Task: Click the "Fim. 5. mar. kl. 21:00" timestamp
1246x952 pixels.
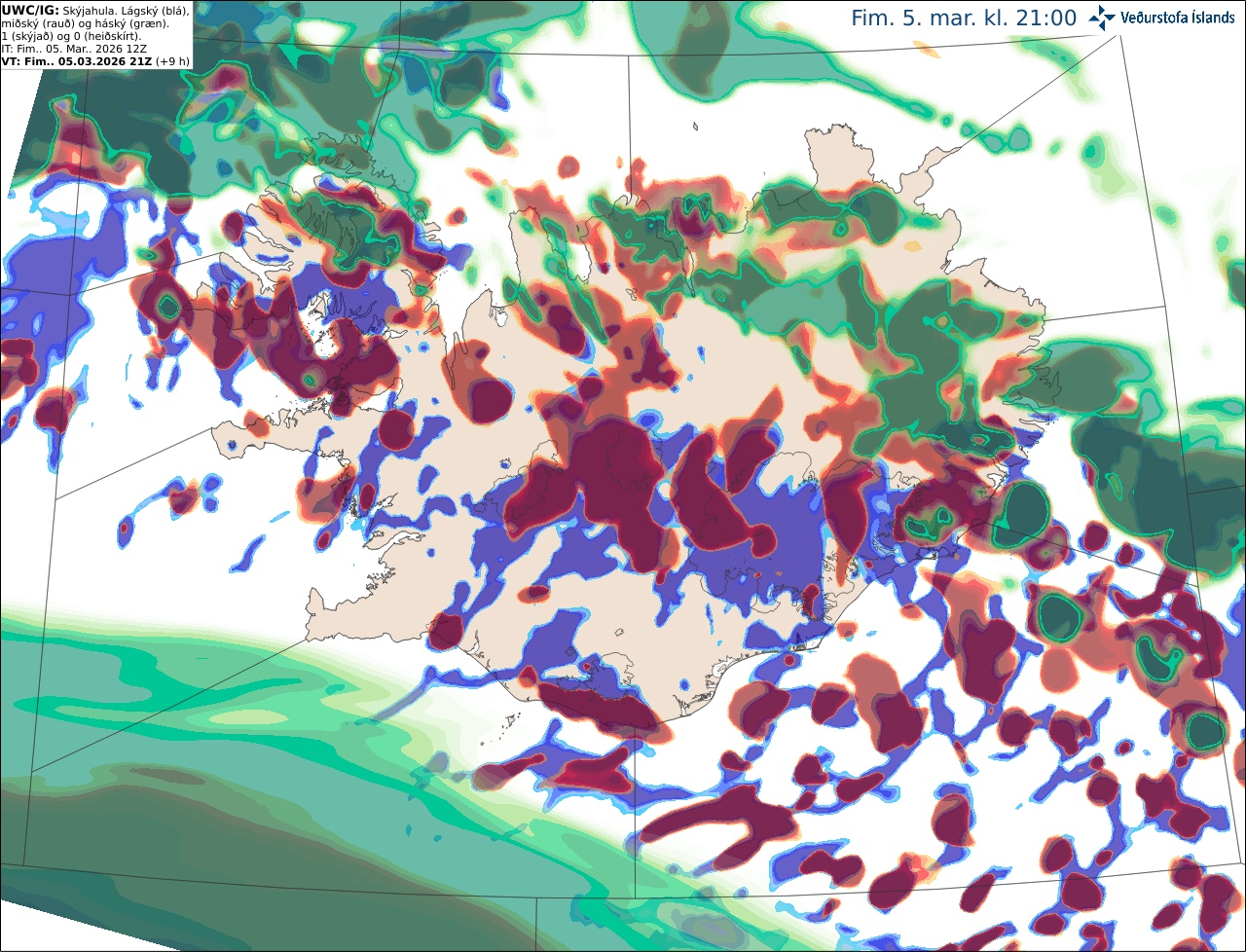Action: pyautogui.click(x=964, y=18)
